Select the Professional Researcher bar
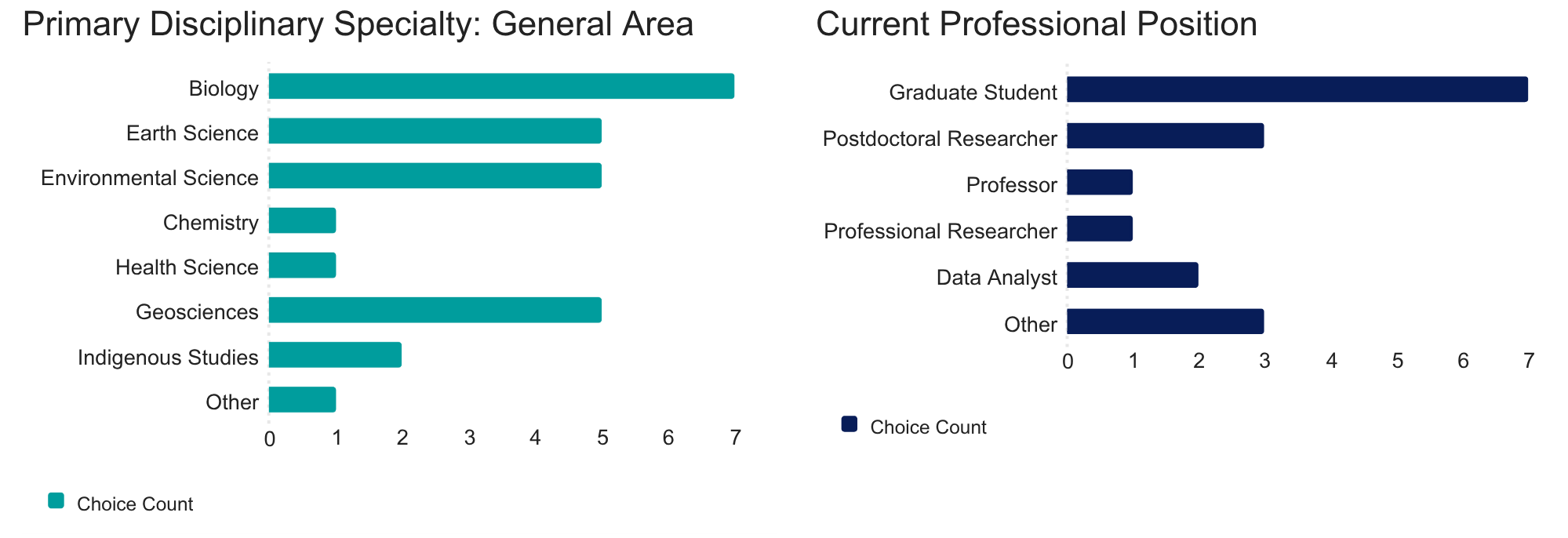This screenshot has height=538, width=1568. point(1100,229)
